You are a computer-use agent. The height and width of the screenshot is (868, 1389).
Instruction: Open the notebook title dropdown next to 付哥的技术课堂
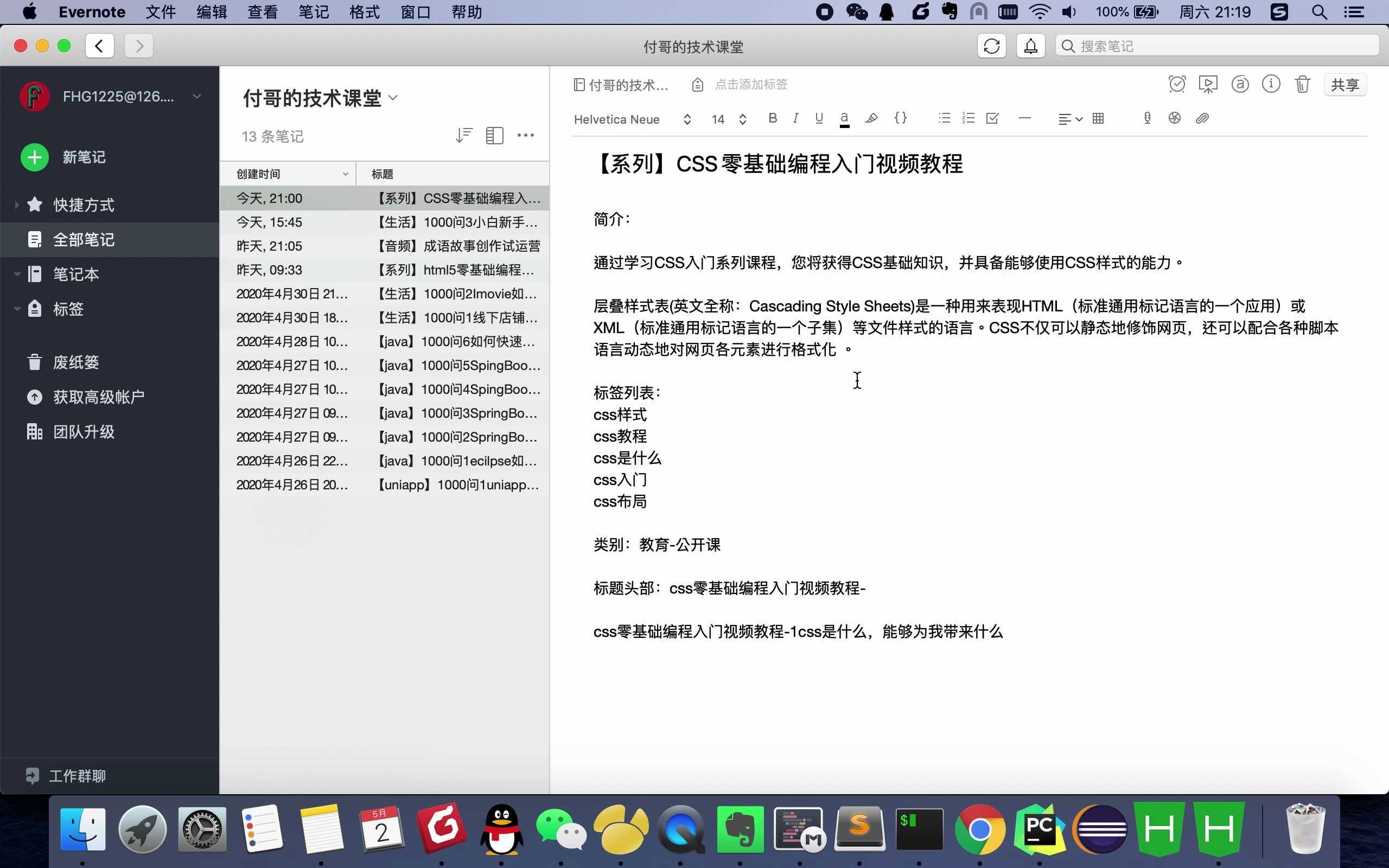[x=393, y=98]
